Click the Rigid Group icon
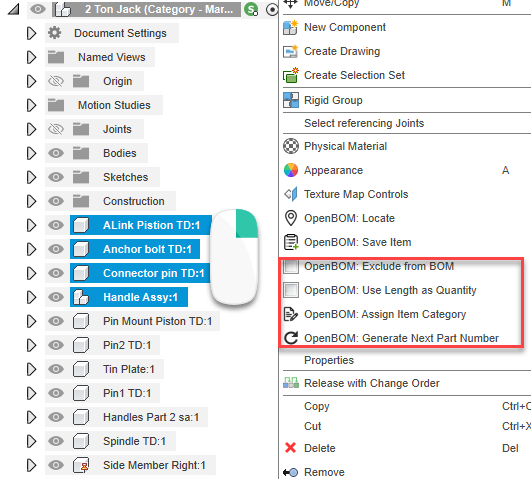 [x=291, y=100]
